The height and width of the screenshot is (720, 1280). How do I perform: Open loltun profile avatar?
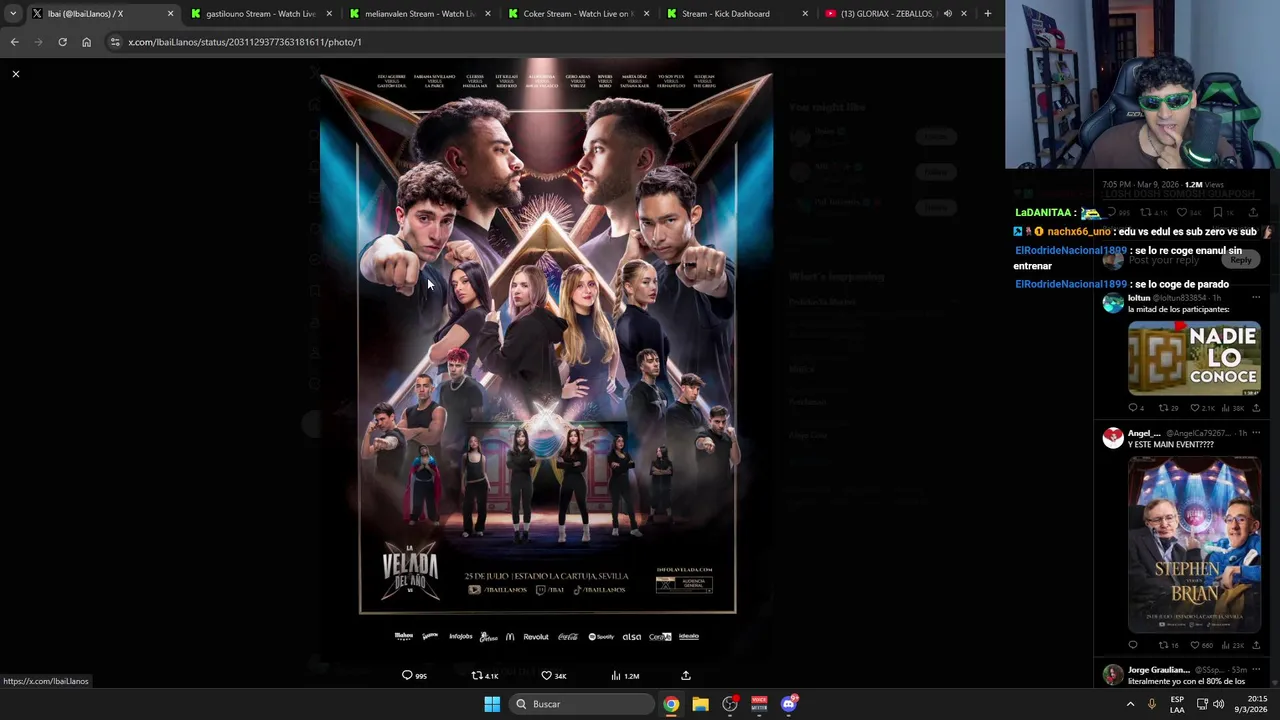(1113, 303)
